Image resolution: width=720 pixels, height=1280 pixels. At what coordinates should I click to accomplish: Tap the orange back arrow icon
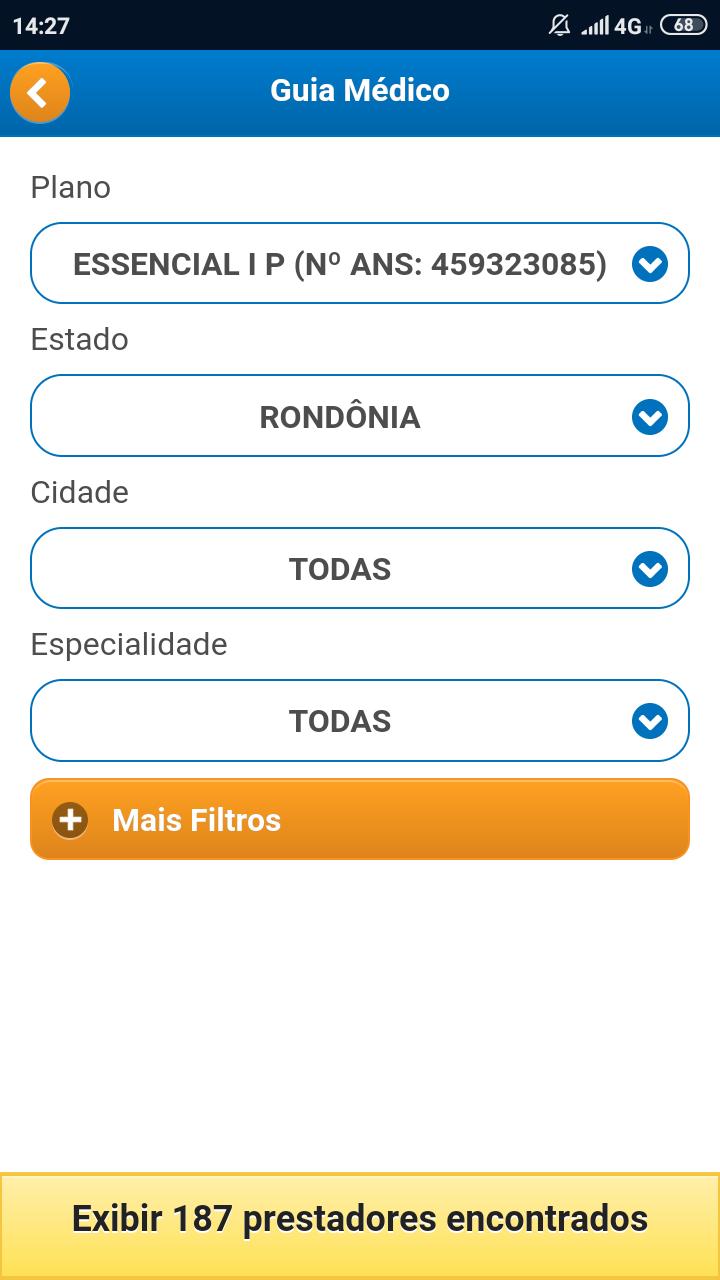tap(39, 93)
